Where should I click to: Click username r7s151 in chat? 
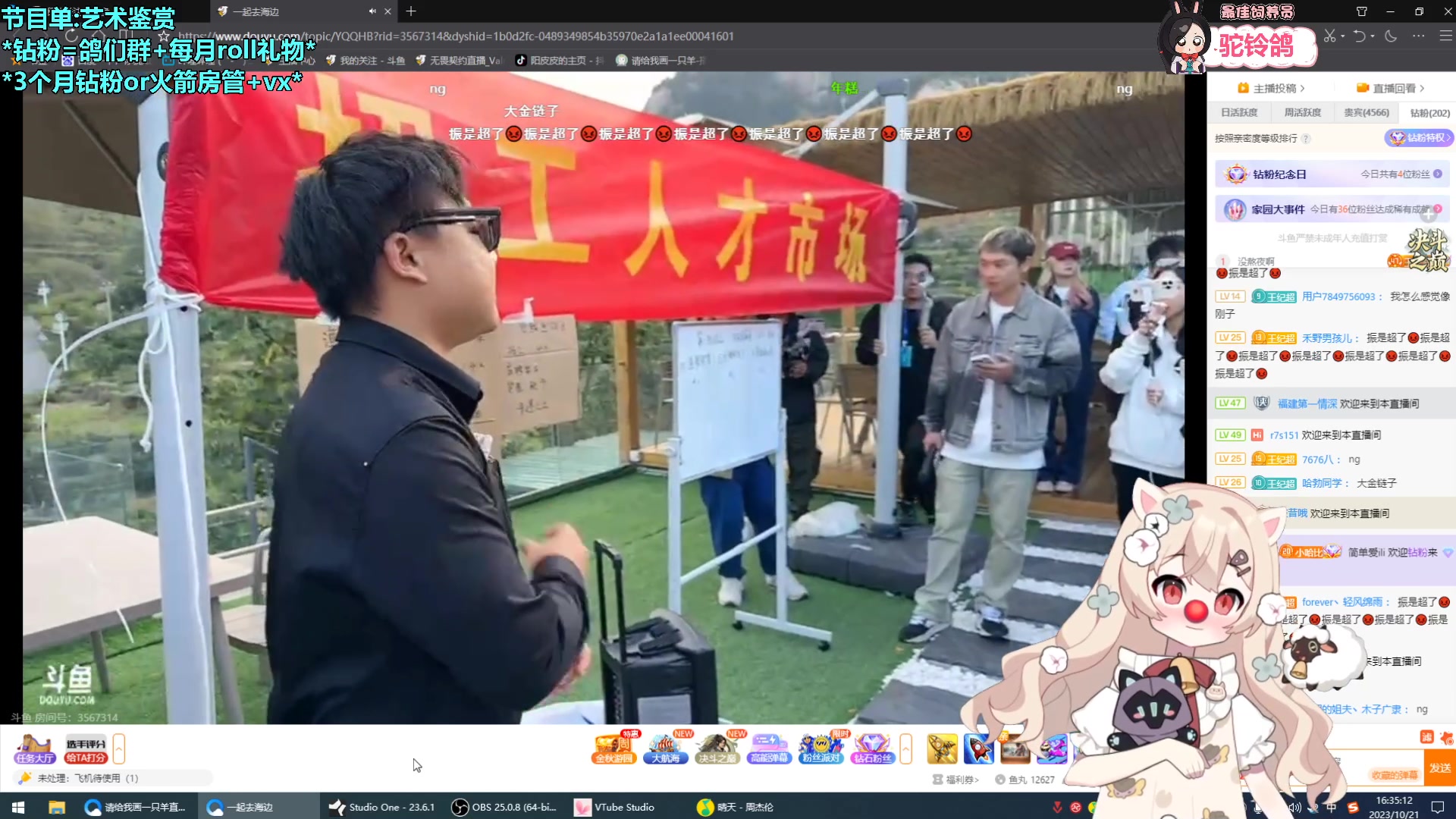[1284, 435]
